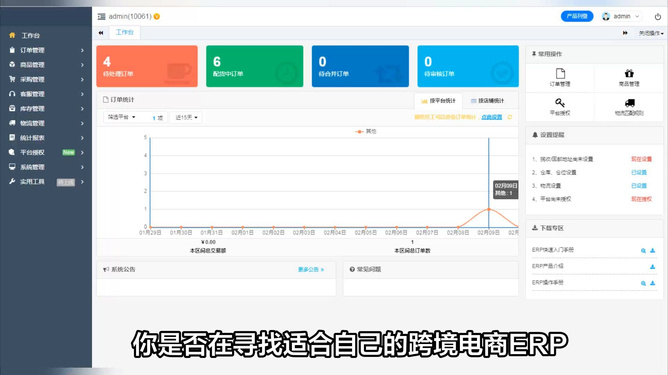Open the green 配货中订单 card showing 6
Viewport: 668px width, 375px height.
coord(255,66)
